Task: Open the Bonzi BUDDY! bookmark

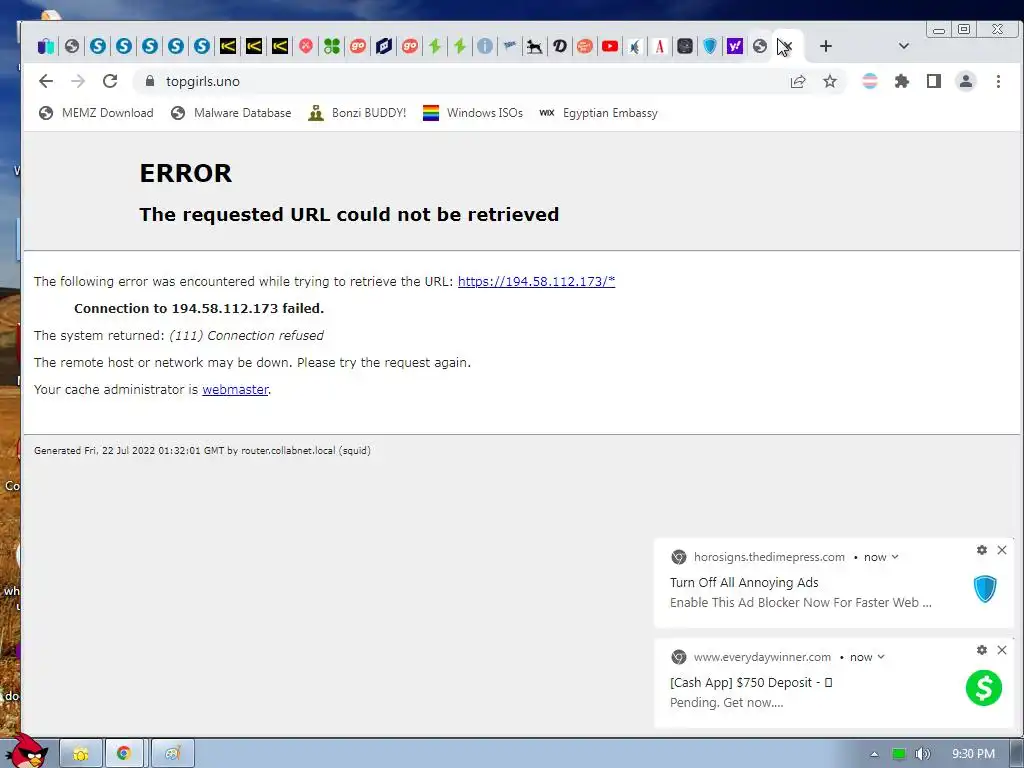Action: point(357,113)
